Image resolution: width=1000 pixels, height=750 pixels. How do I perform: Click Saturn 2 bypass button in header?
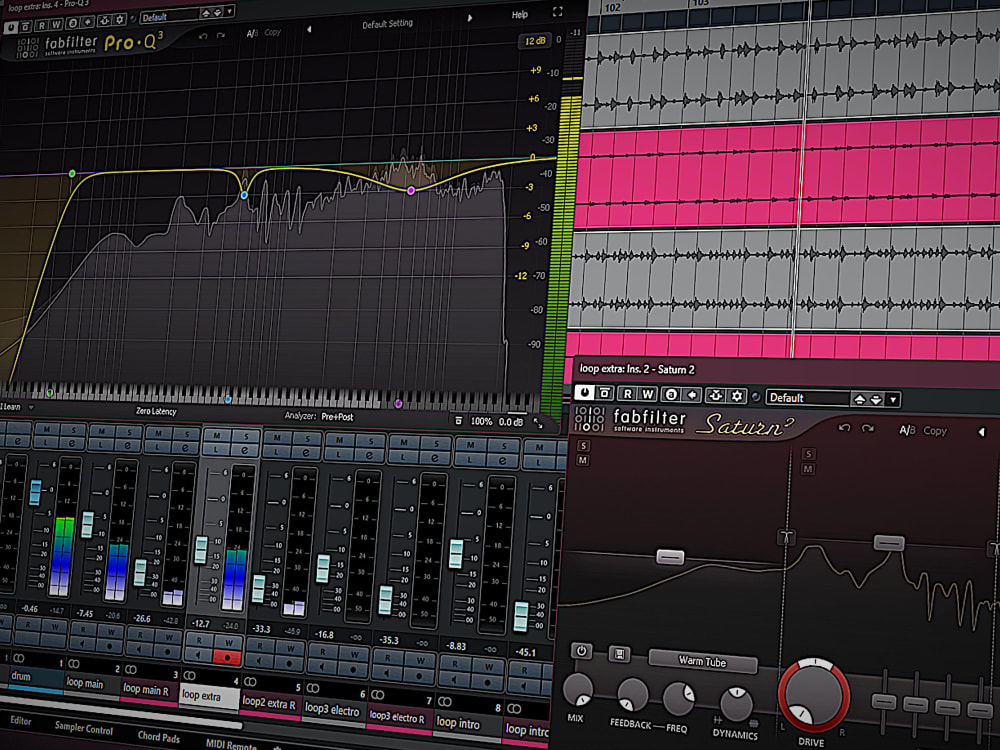(605, 393)
